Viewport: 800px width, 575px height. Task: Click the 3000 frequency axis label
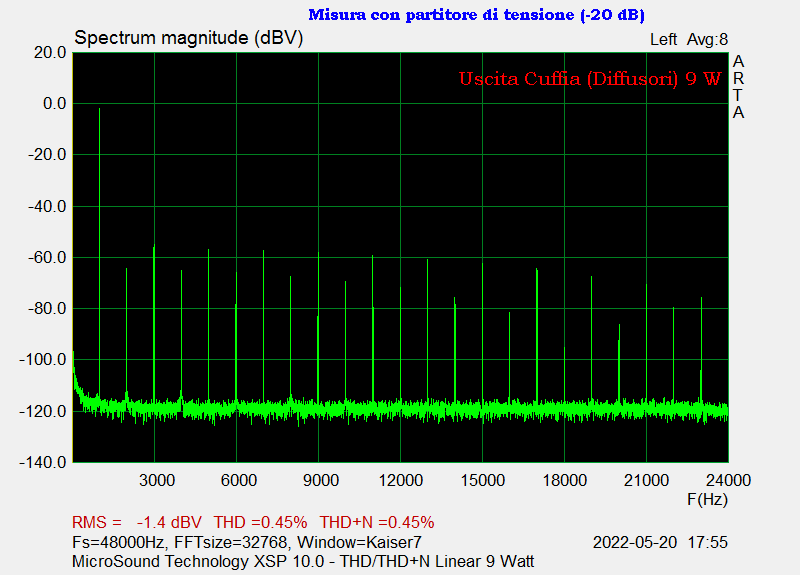157,480
